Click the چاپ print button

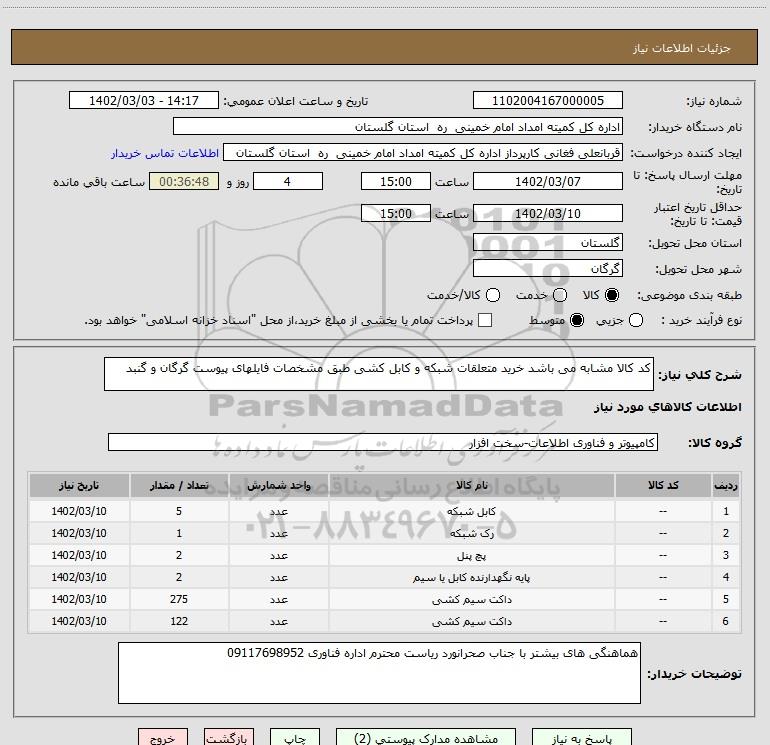point(295,737)
